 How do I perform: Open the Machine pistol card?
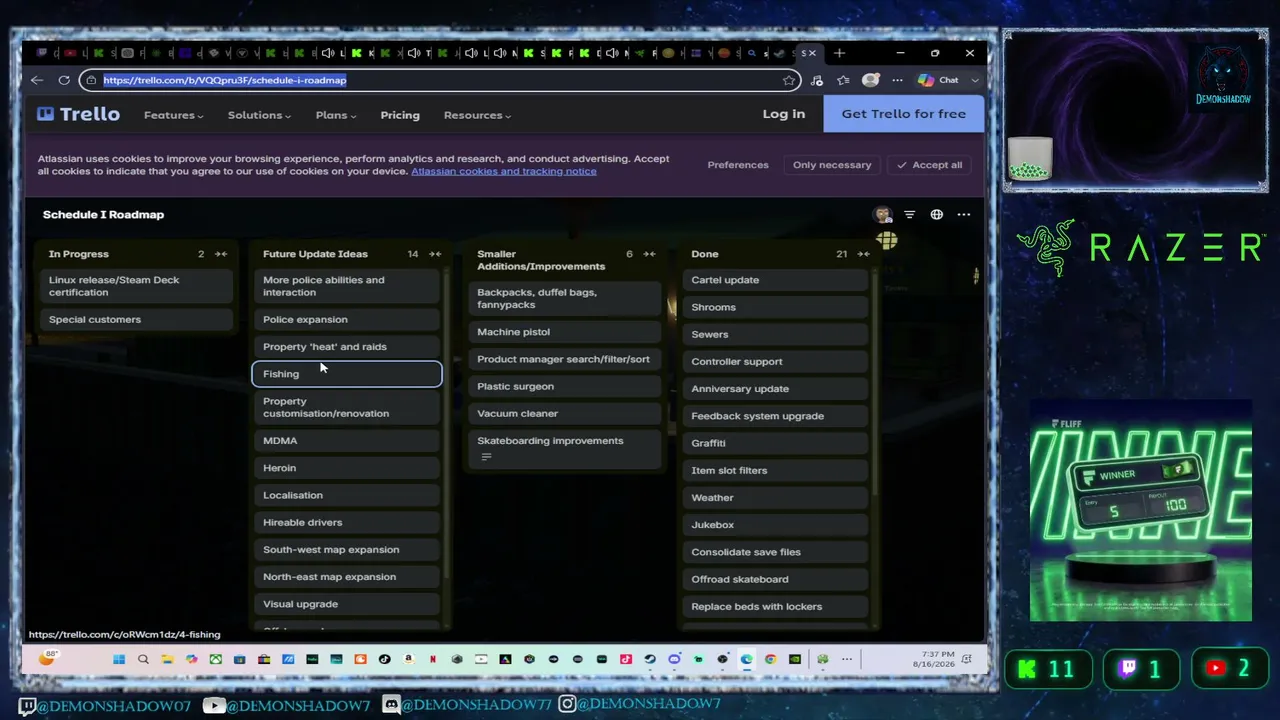[564, 332]
